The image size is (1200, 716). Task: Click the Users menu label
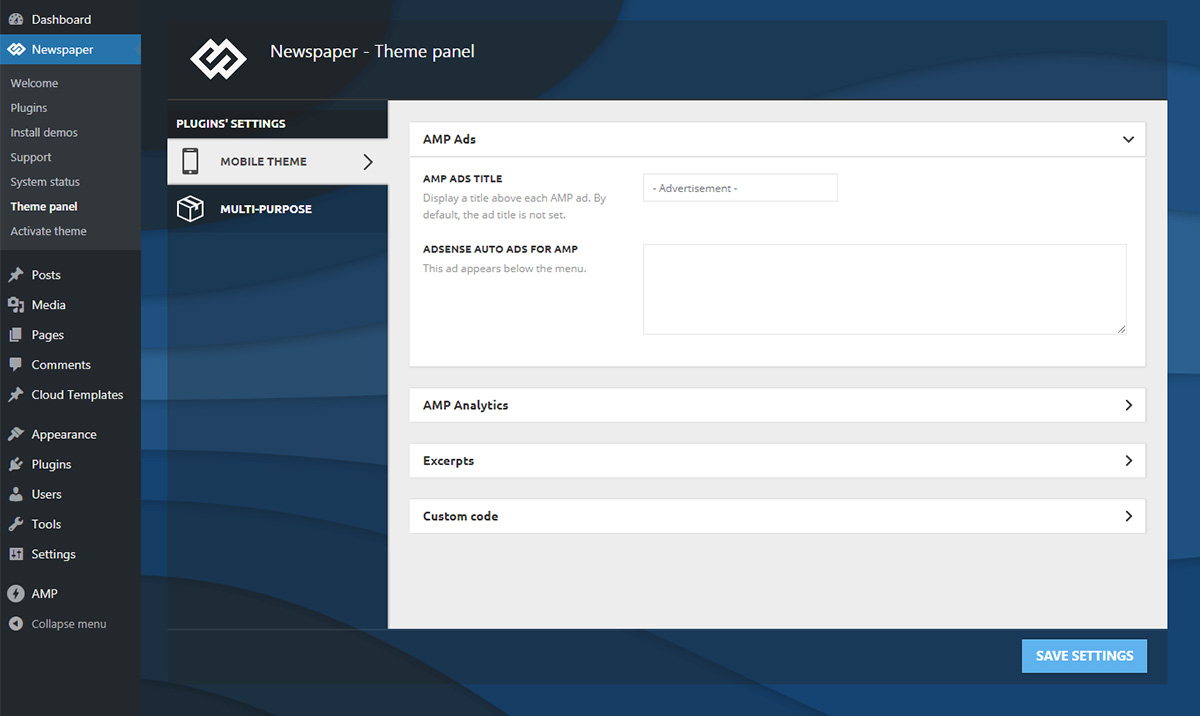pyautogui.click(x=46, y=494)
